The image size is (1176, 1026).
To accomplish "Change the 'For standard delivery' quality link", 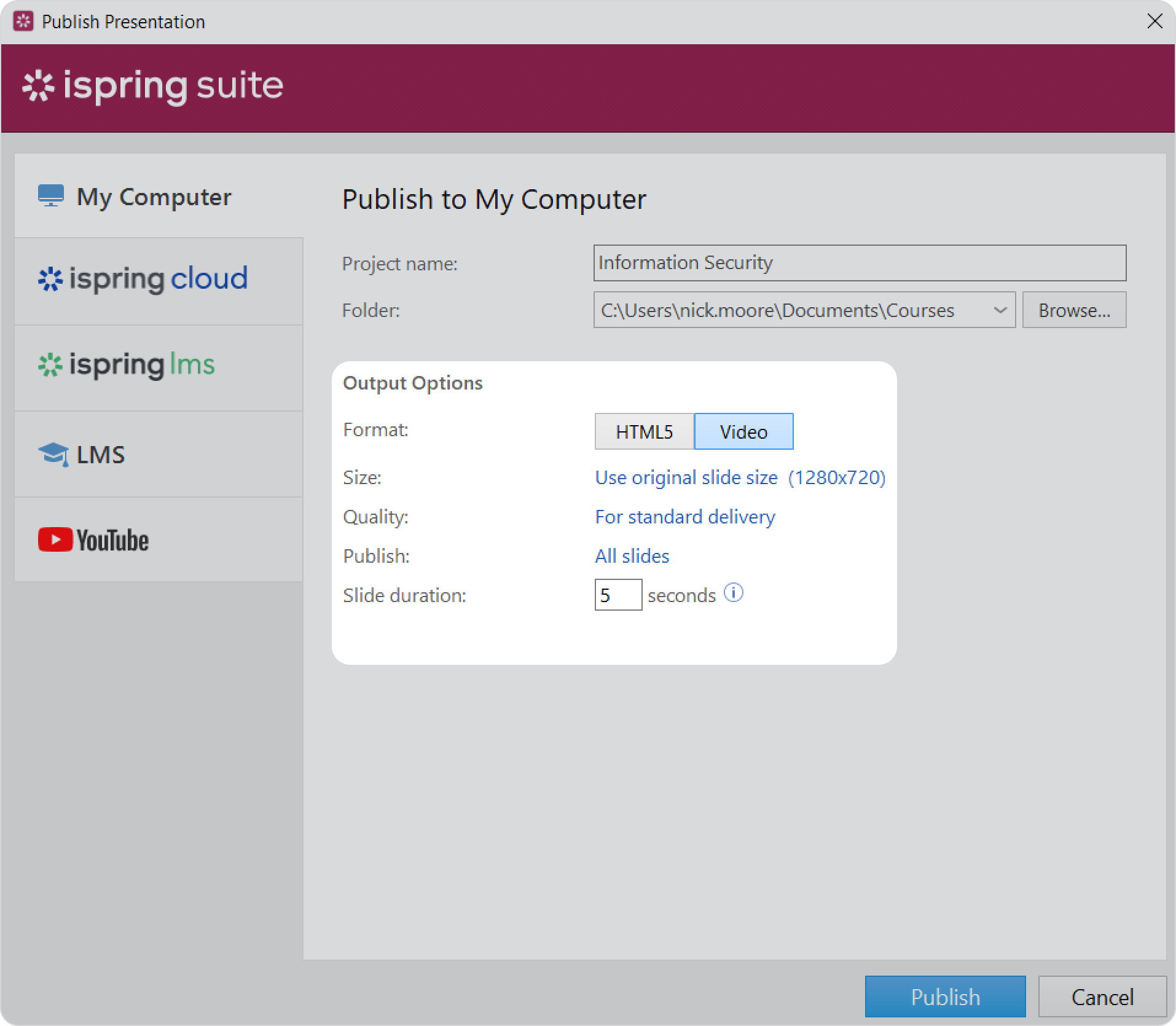I will 684,517.
